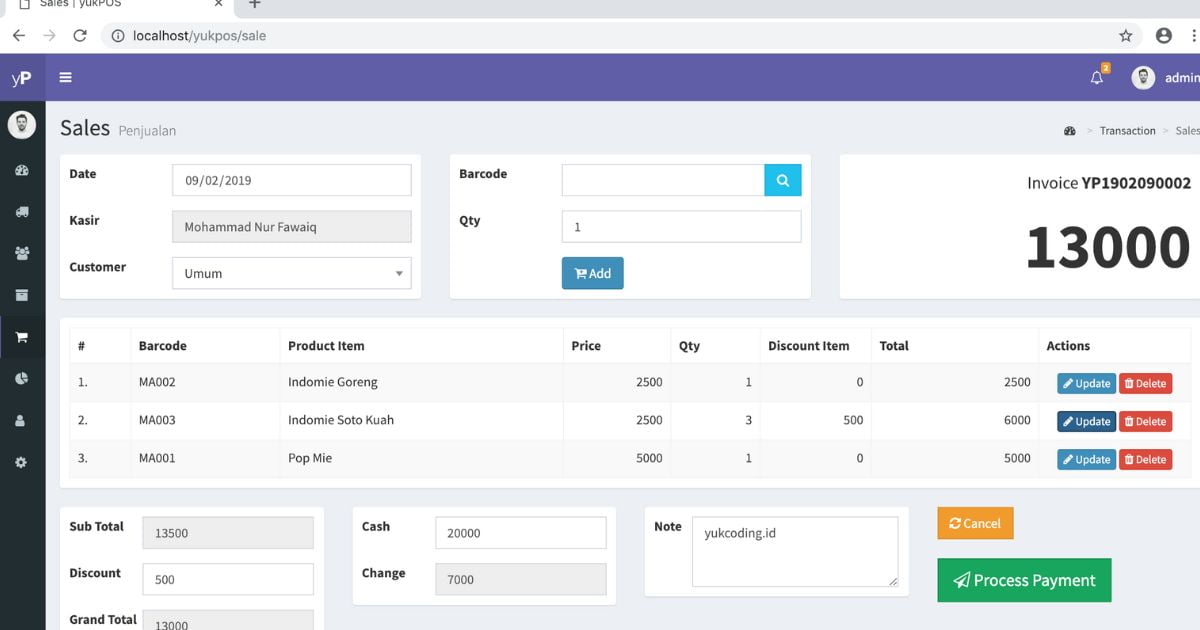Screen dimensions: 1200x630
Task: Bookmark this page with the star icon
Action: (x=1126, y=35)
